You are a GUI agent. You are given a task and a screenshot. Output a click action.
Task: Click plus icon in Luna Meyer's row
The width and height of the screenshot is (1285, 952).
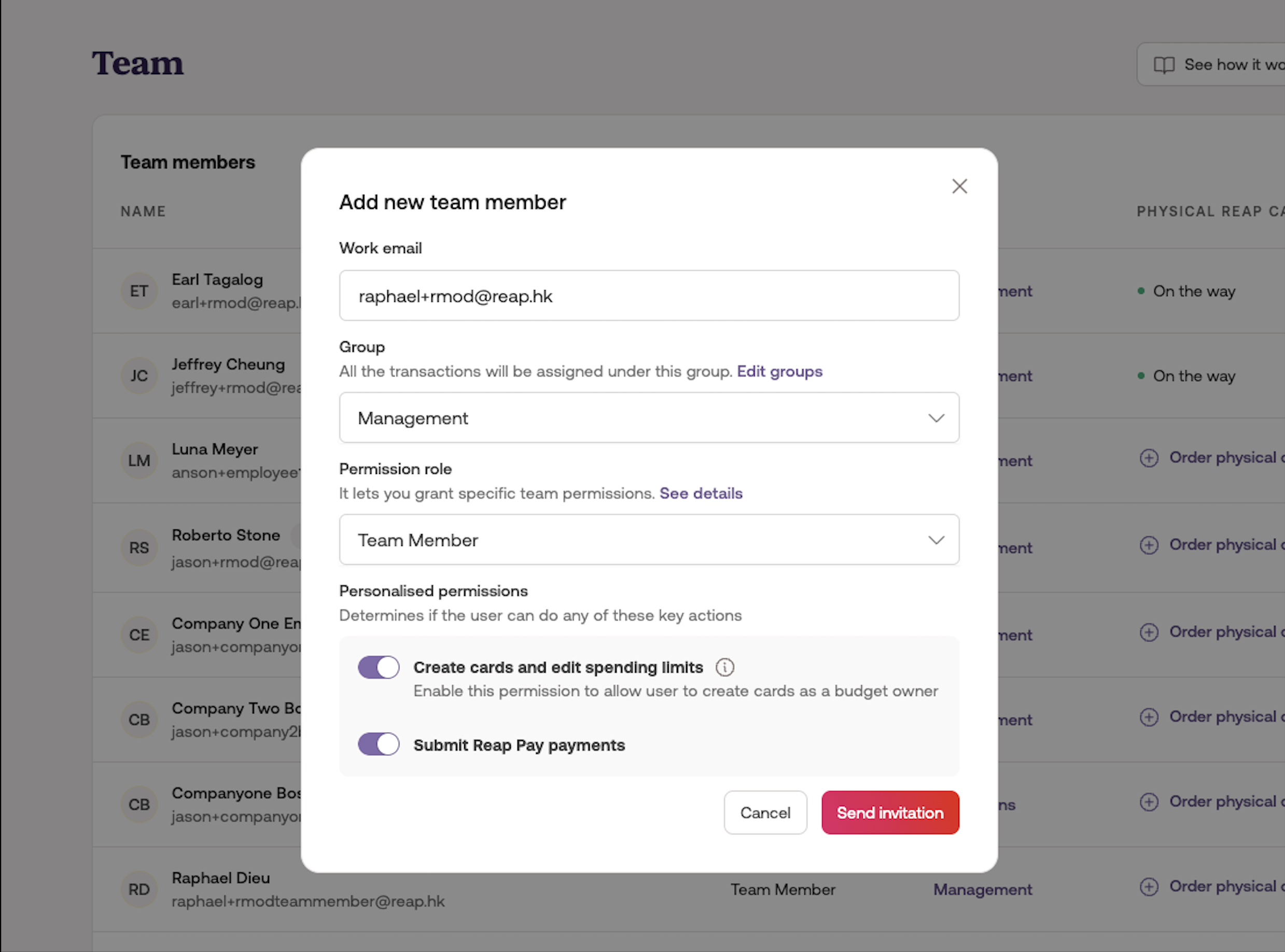1149,458
